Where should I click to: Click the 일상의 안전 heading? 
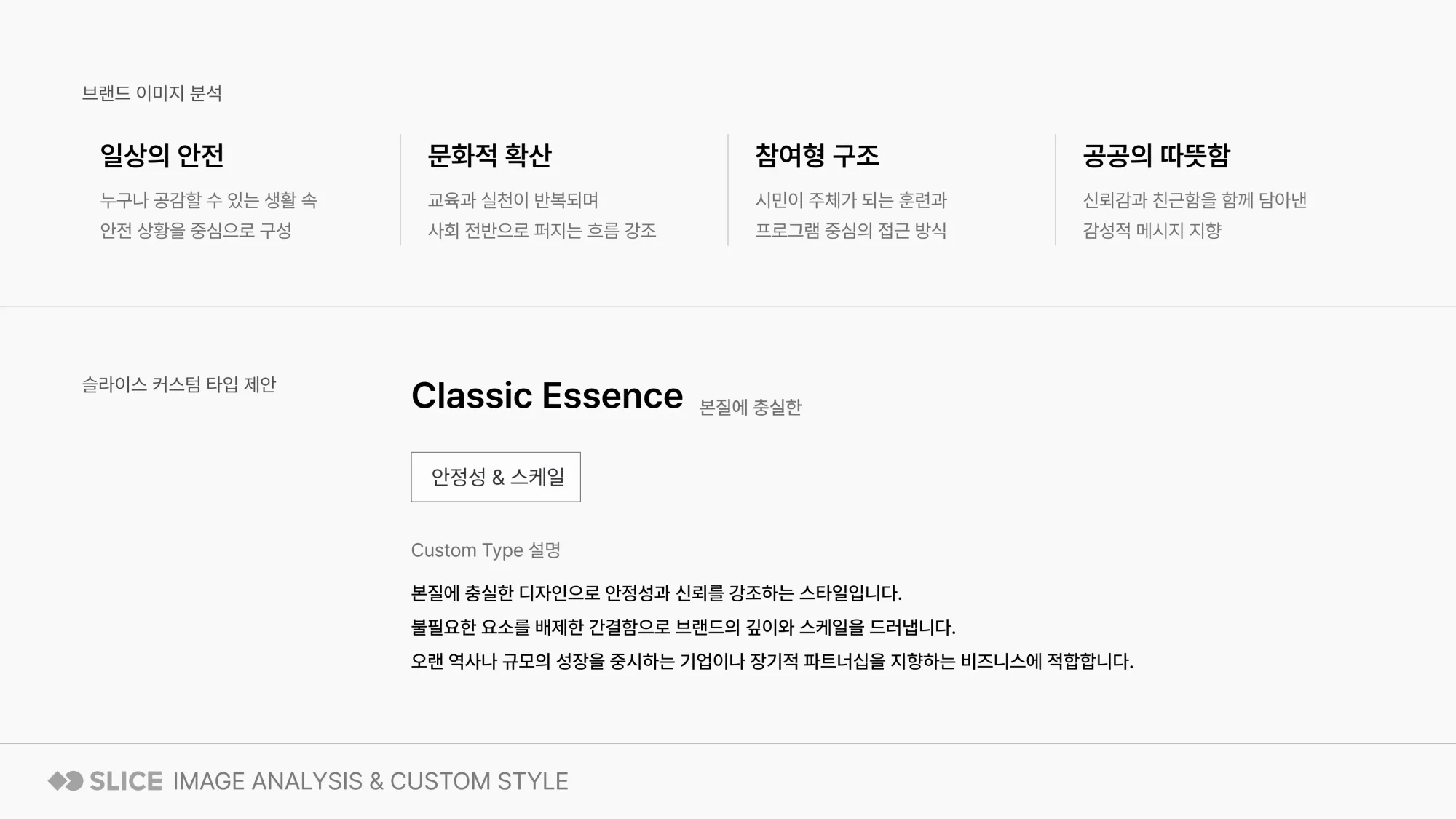pos(162,155)
